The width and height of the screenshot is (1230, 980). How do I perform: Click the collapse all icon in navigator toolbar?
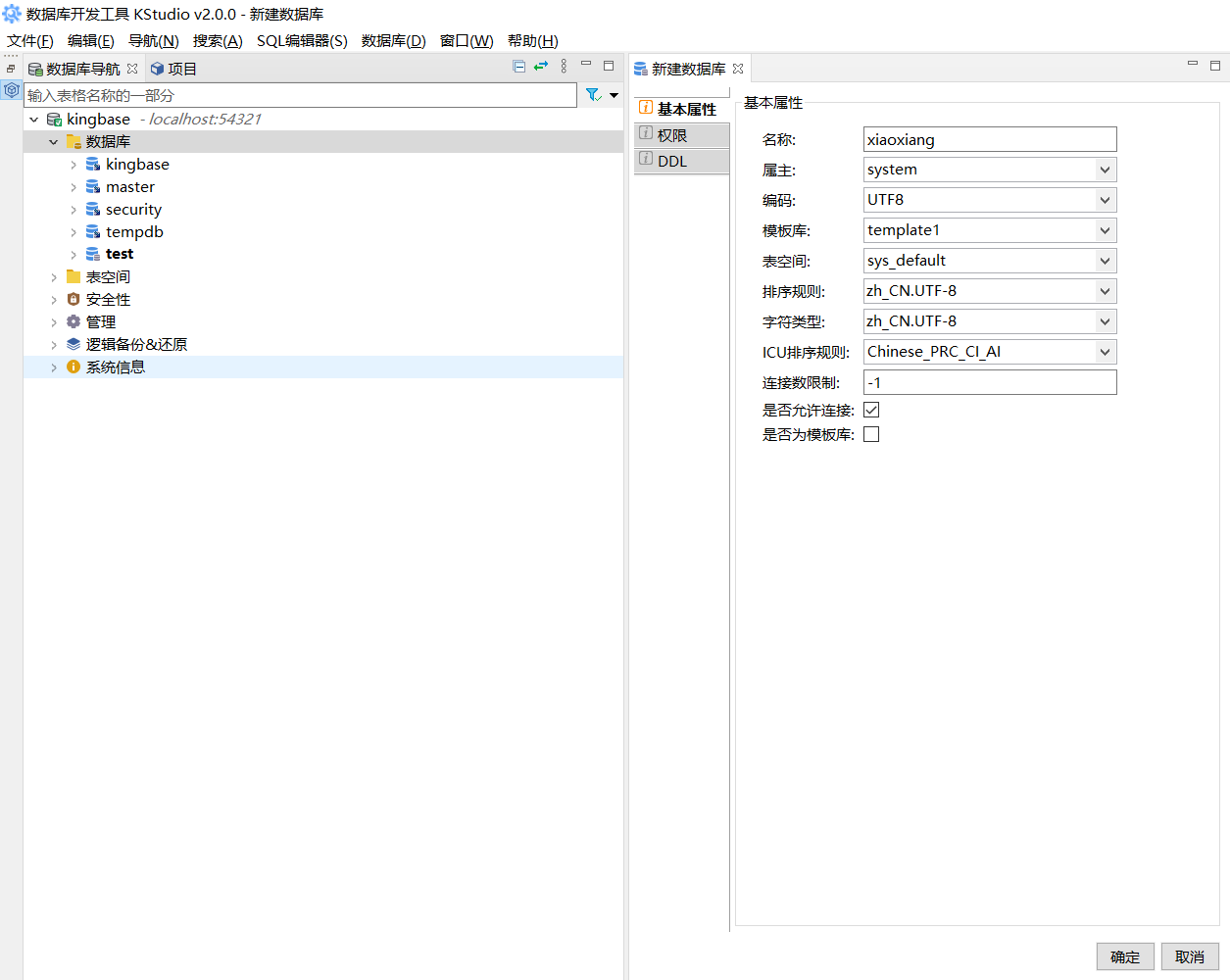[x=519, y=67]
